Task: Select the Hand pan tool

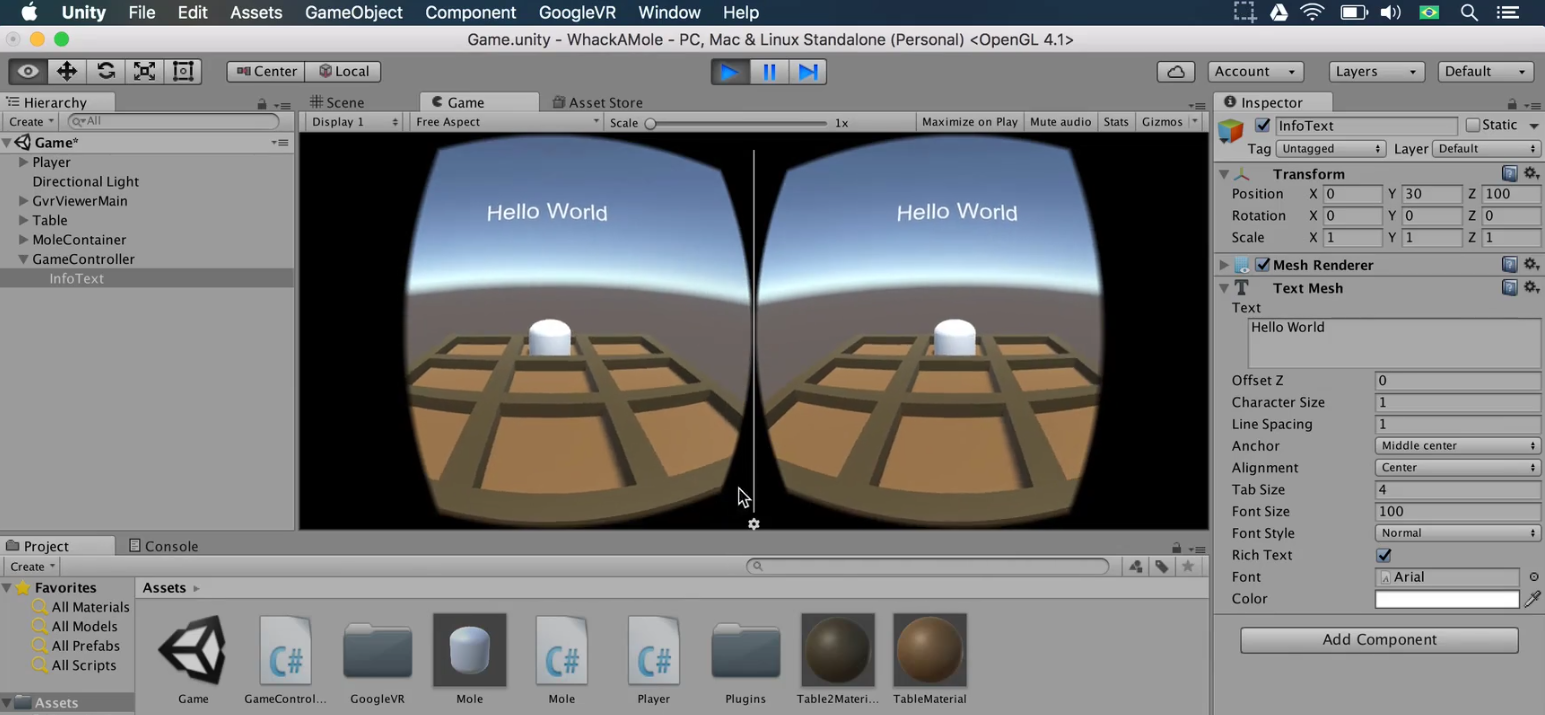Action: 27,70
